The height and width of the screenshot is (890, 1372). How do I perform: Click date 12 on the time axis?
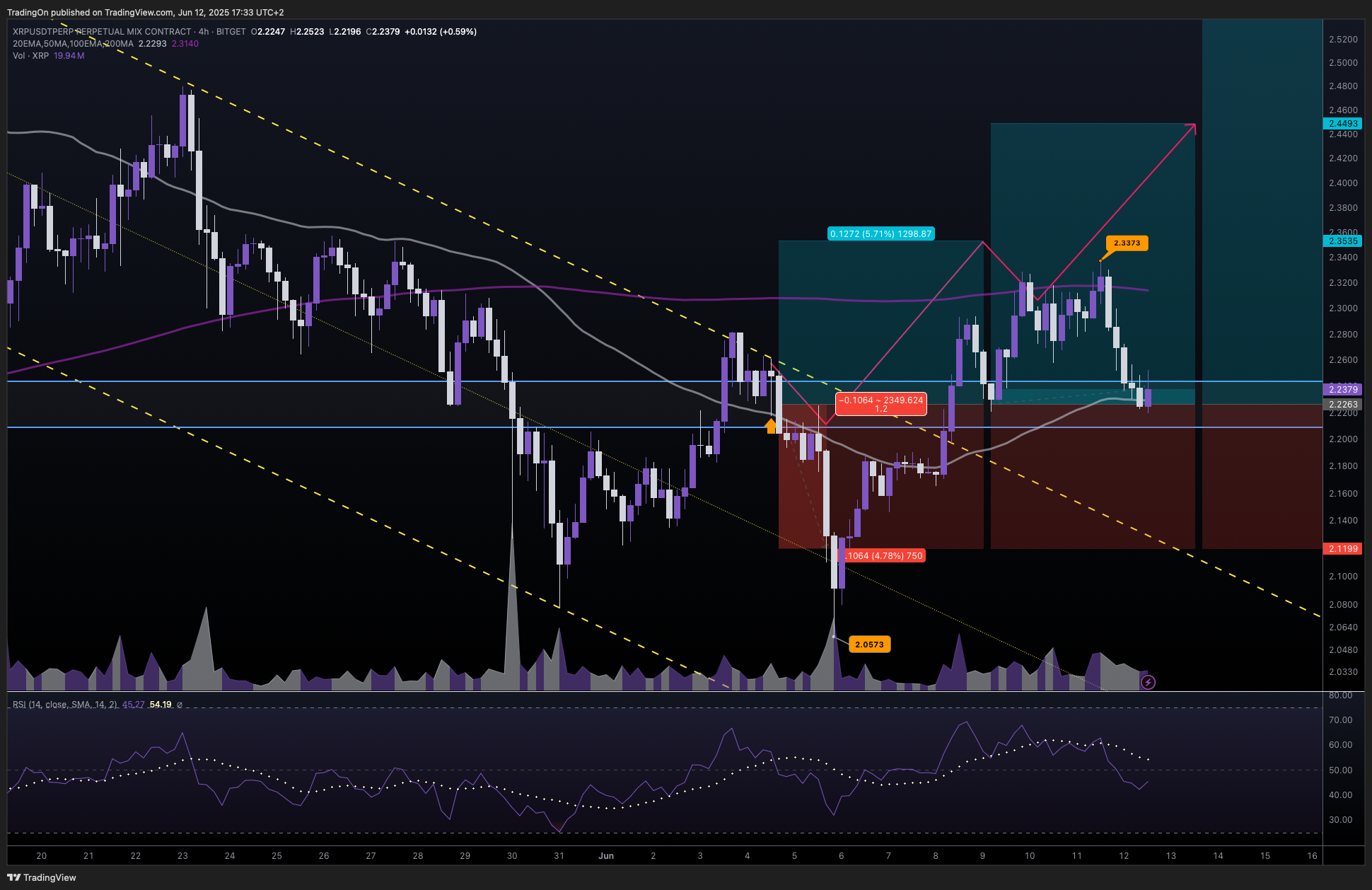(1124, 856)
